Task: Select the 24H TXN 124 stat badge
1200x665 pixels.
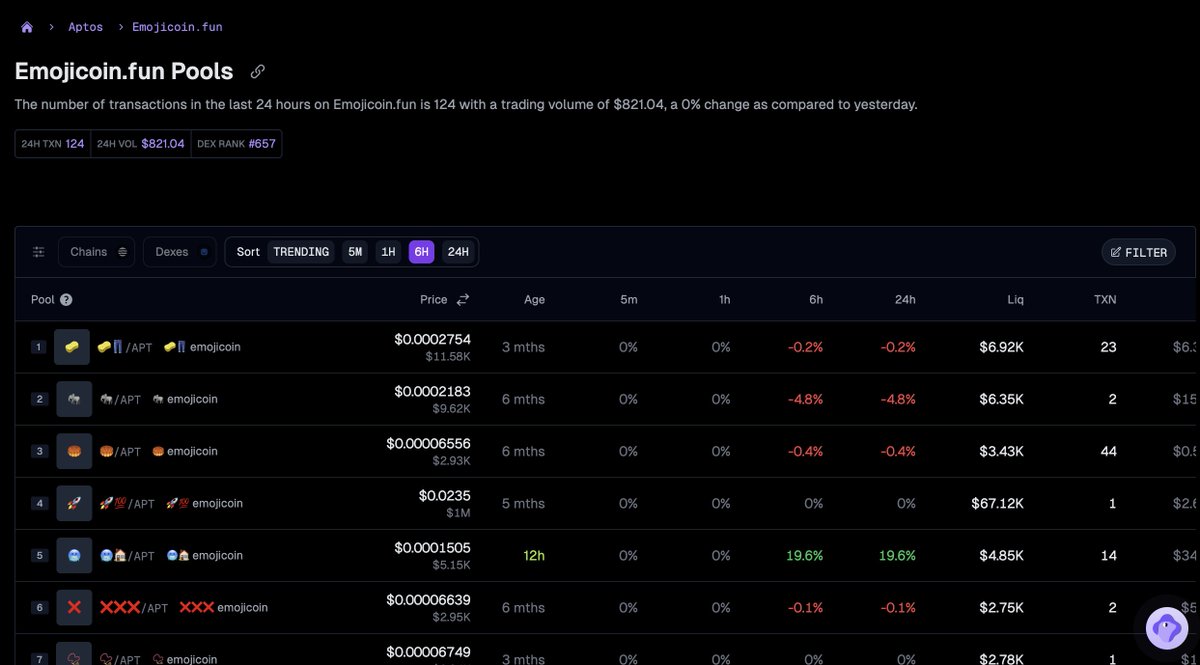Action: tap(53, 144)
